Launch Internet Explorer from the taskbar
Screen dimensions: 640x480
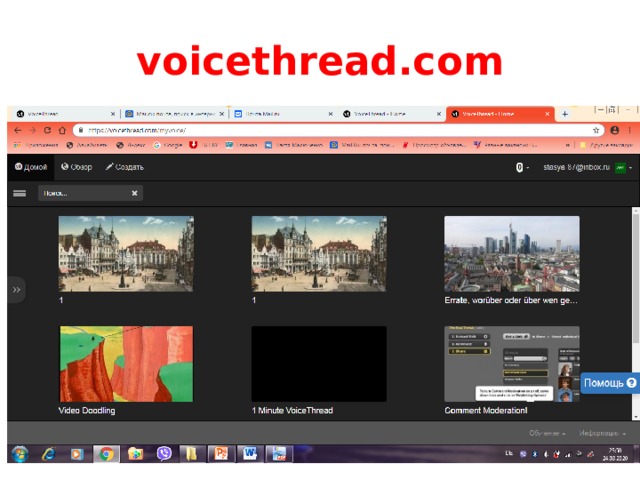(49, 454)
